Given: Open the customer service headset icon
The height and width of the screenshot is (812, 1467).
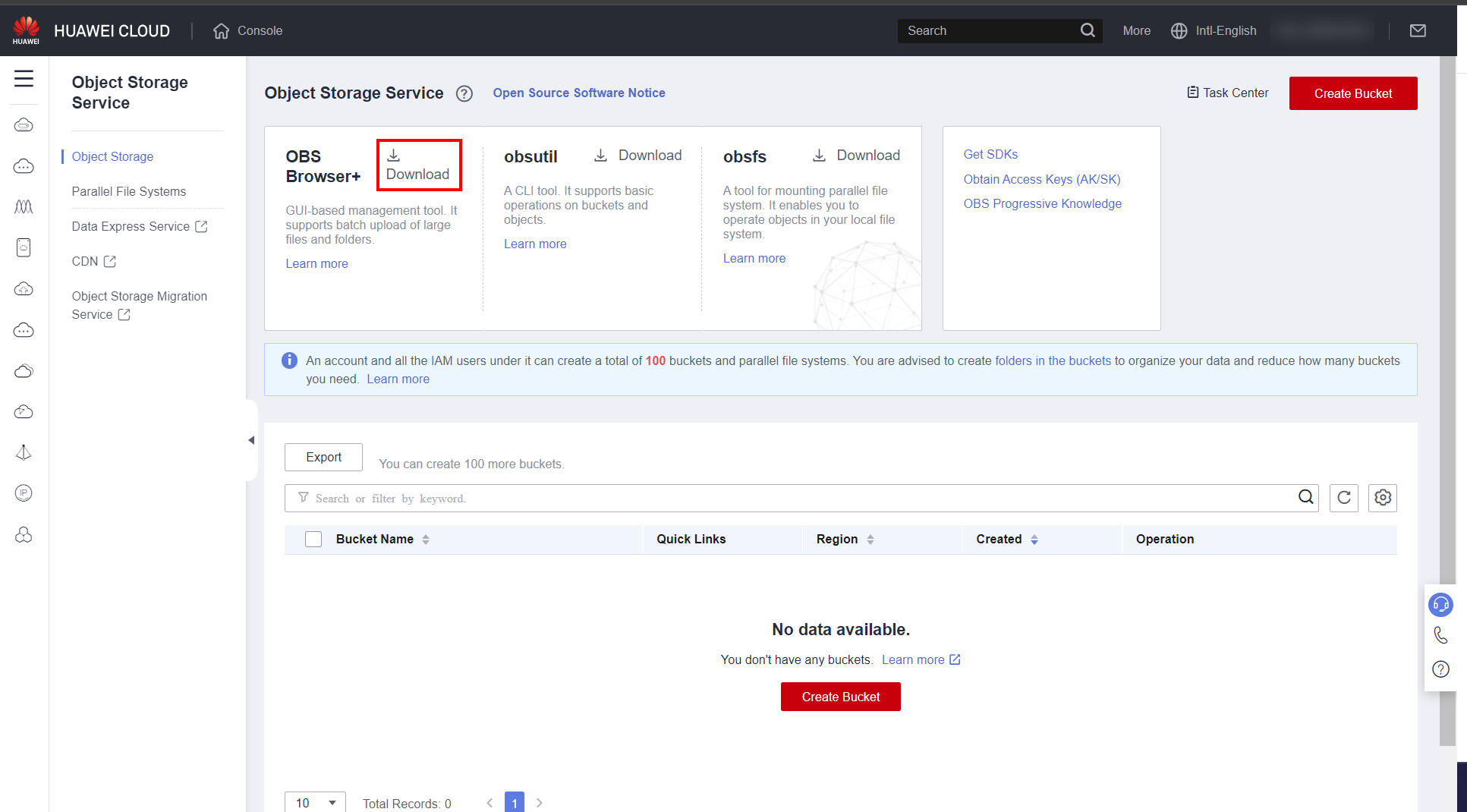Looking at the screenshot, I should 1440,604.
